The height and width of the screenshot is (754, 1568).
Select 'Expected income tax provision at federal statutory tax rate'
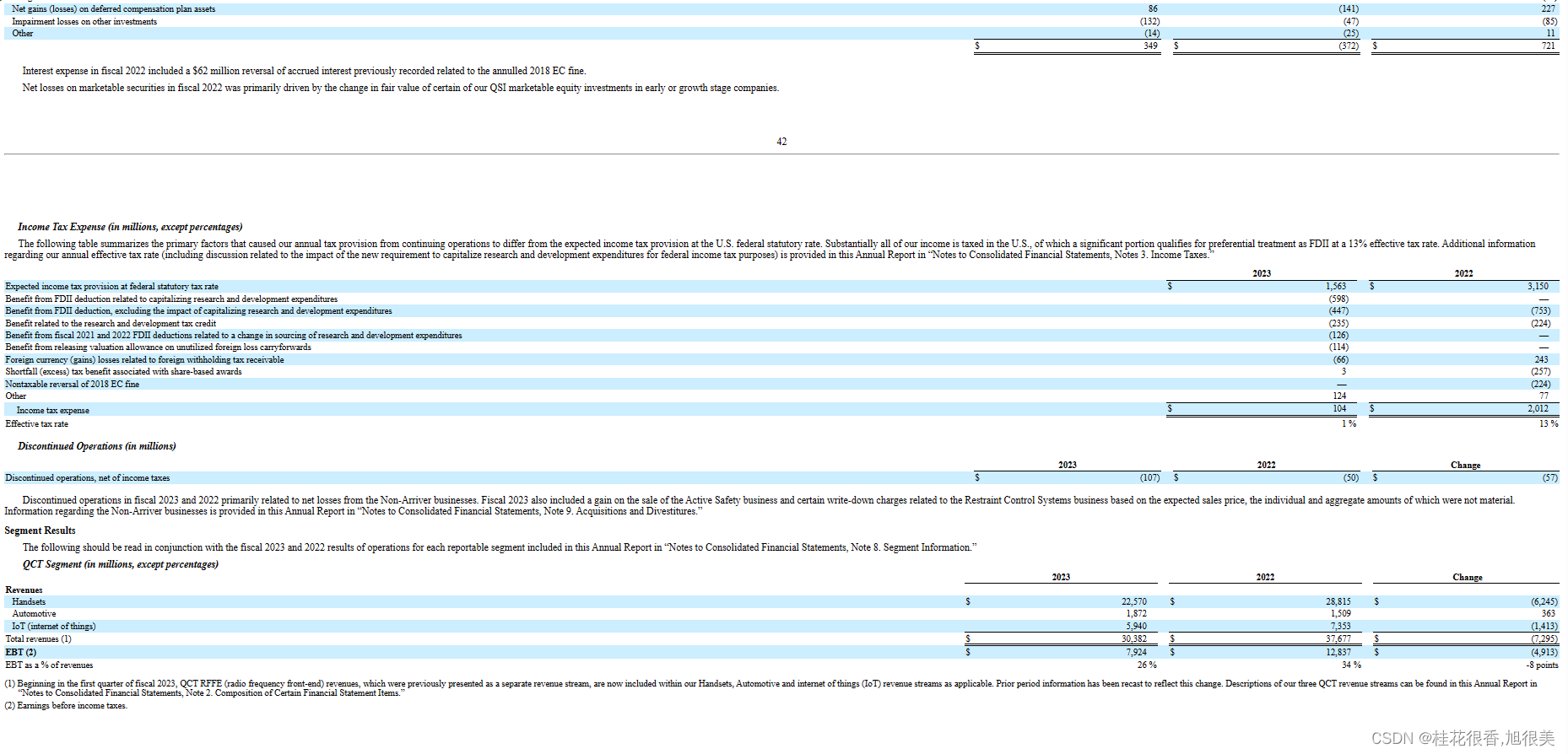click(111, 287)
